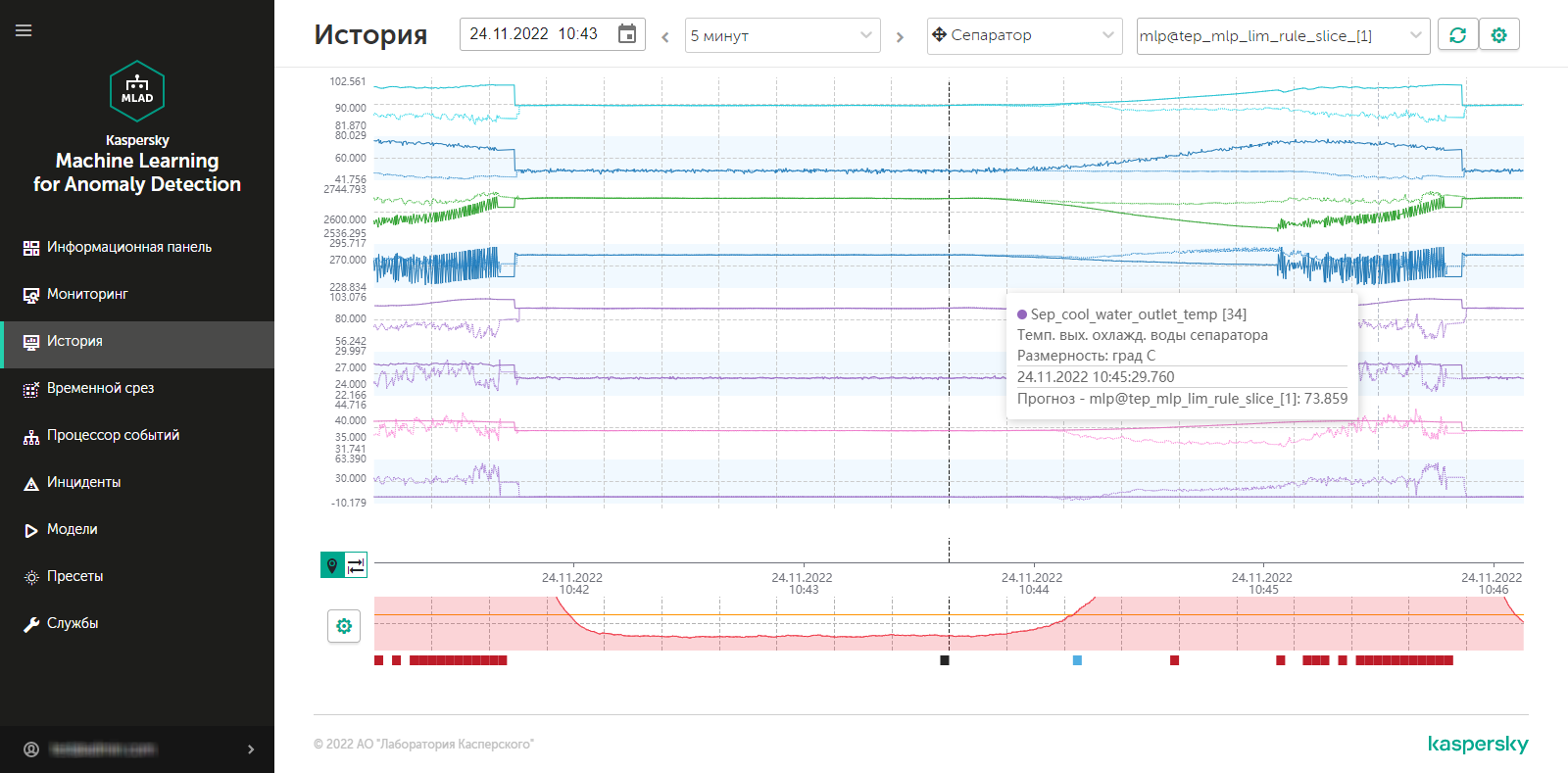Go to next time interval arrow
This screenshot has height=773, width=1568.
(900, 37)
